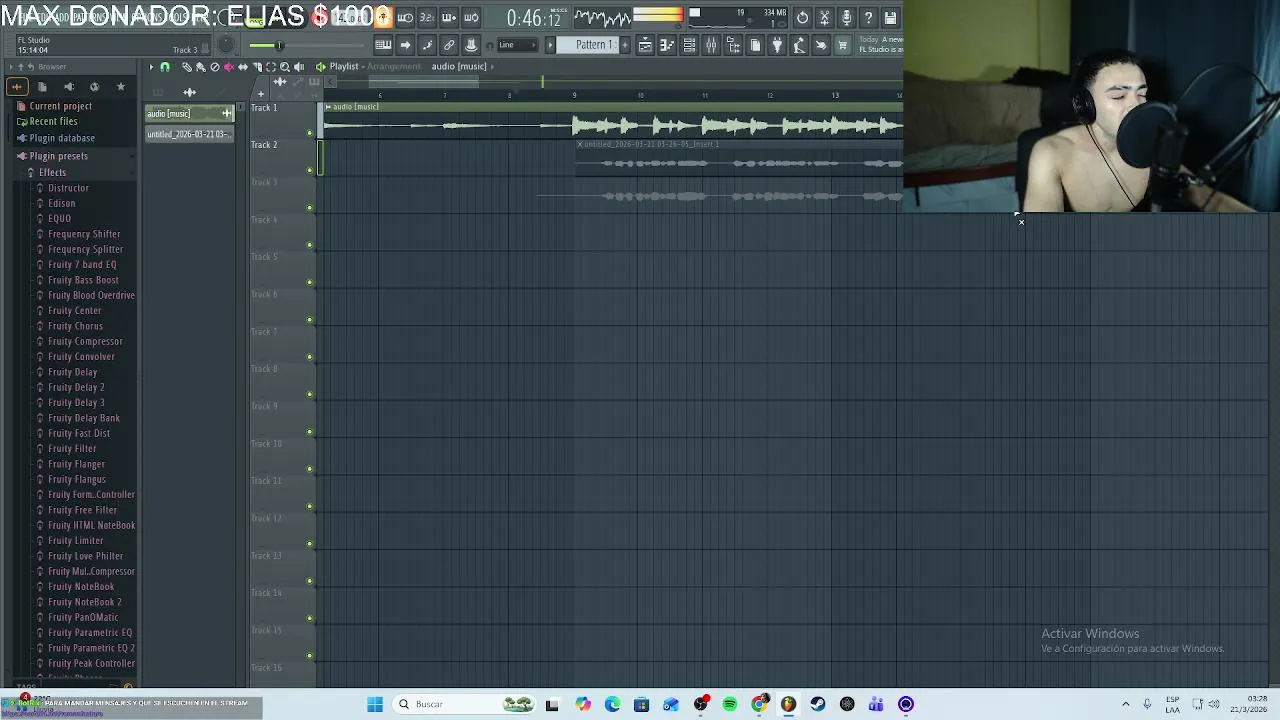Screen dimensions: 1280x720
Task: Open the Mixer window
Action: (711, 45)
